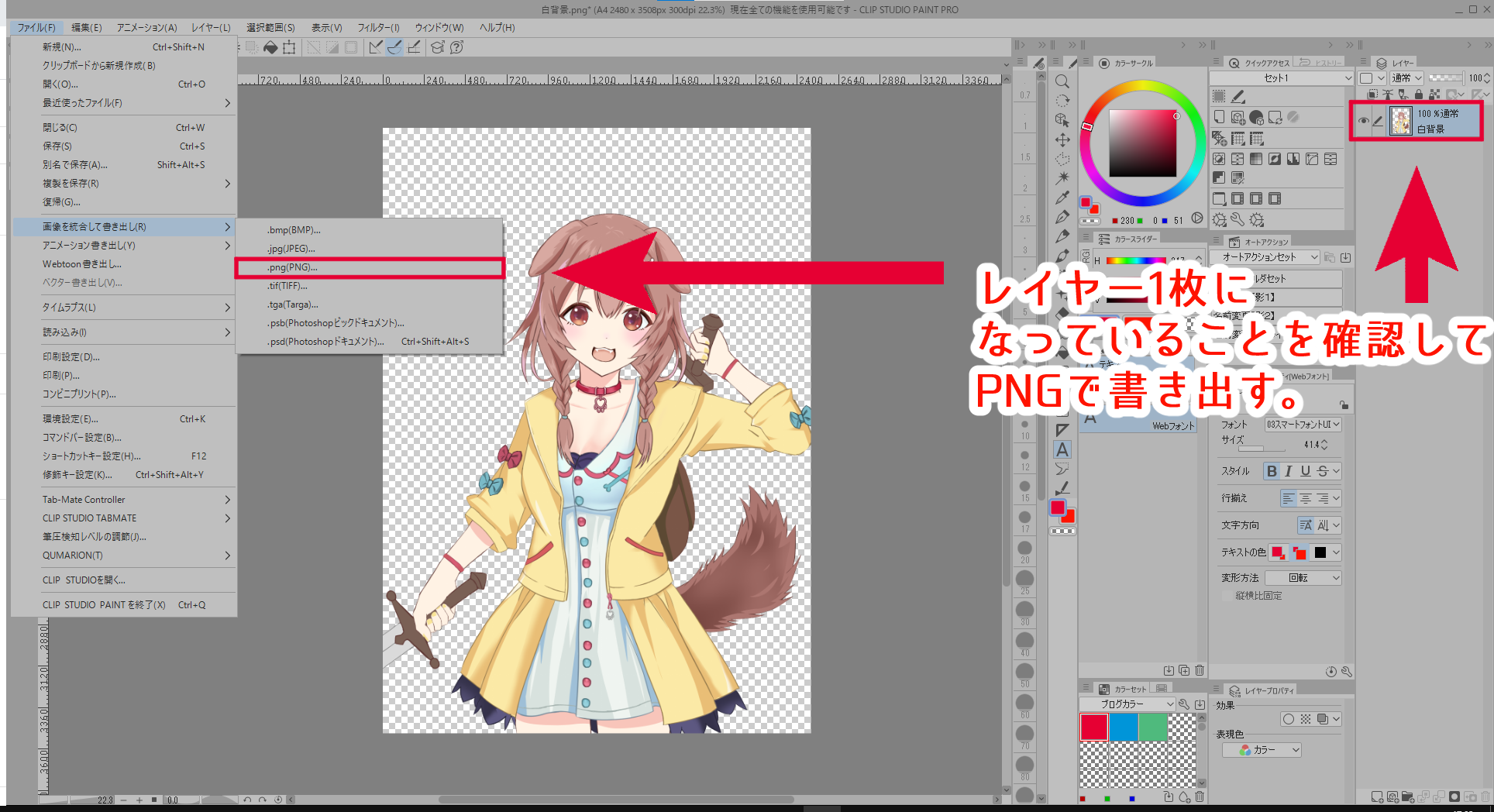Open font 03スマートフォントUI dropdown
The width and height of the screenshot is (1494, 812).
coord(1303,425)
